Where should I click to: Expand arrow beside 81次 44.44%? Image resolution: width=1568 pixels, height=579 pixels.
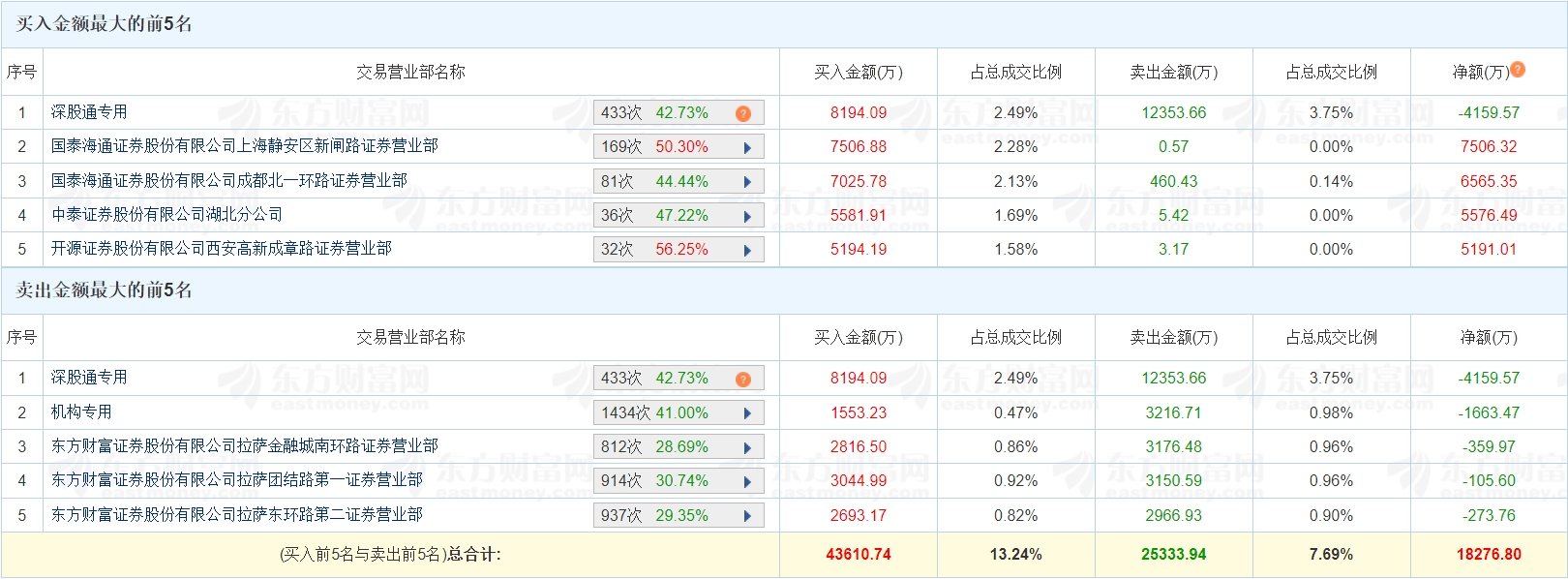747,182
